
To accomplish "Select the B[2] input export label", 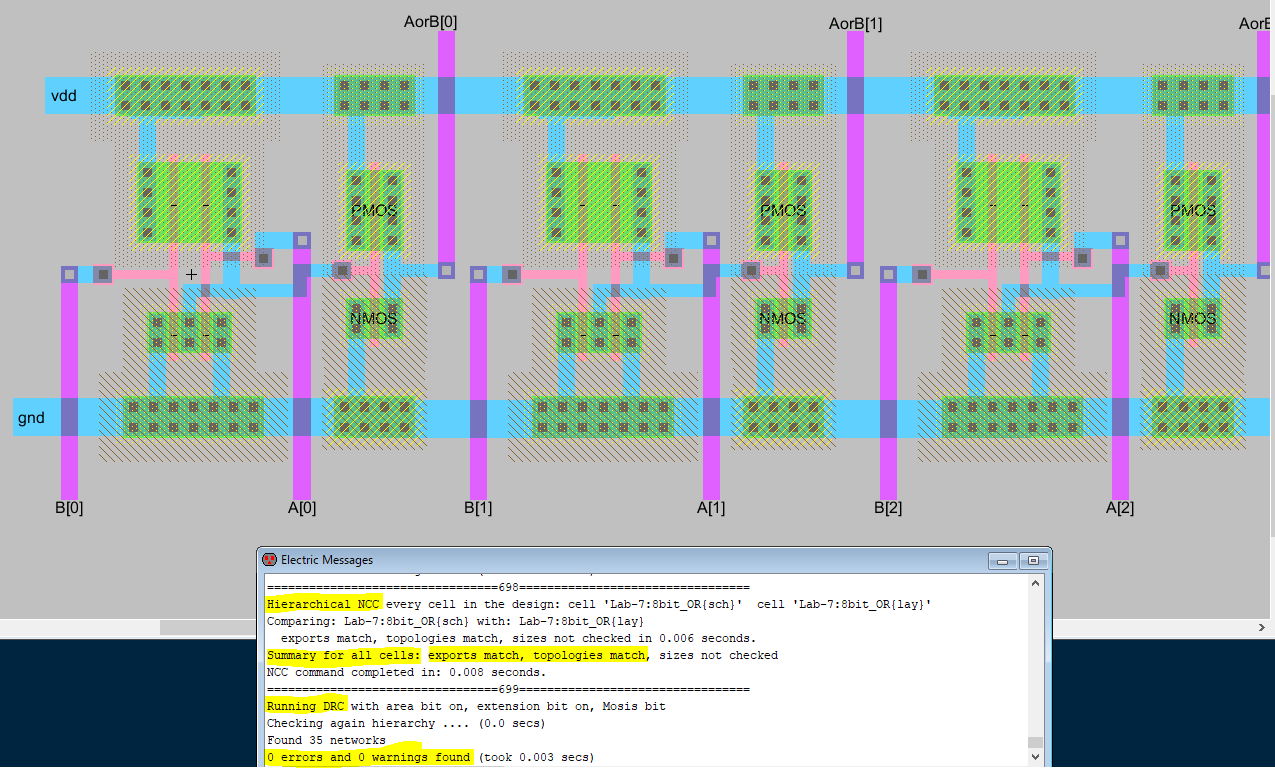I will point(888,507).
